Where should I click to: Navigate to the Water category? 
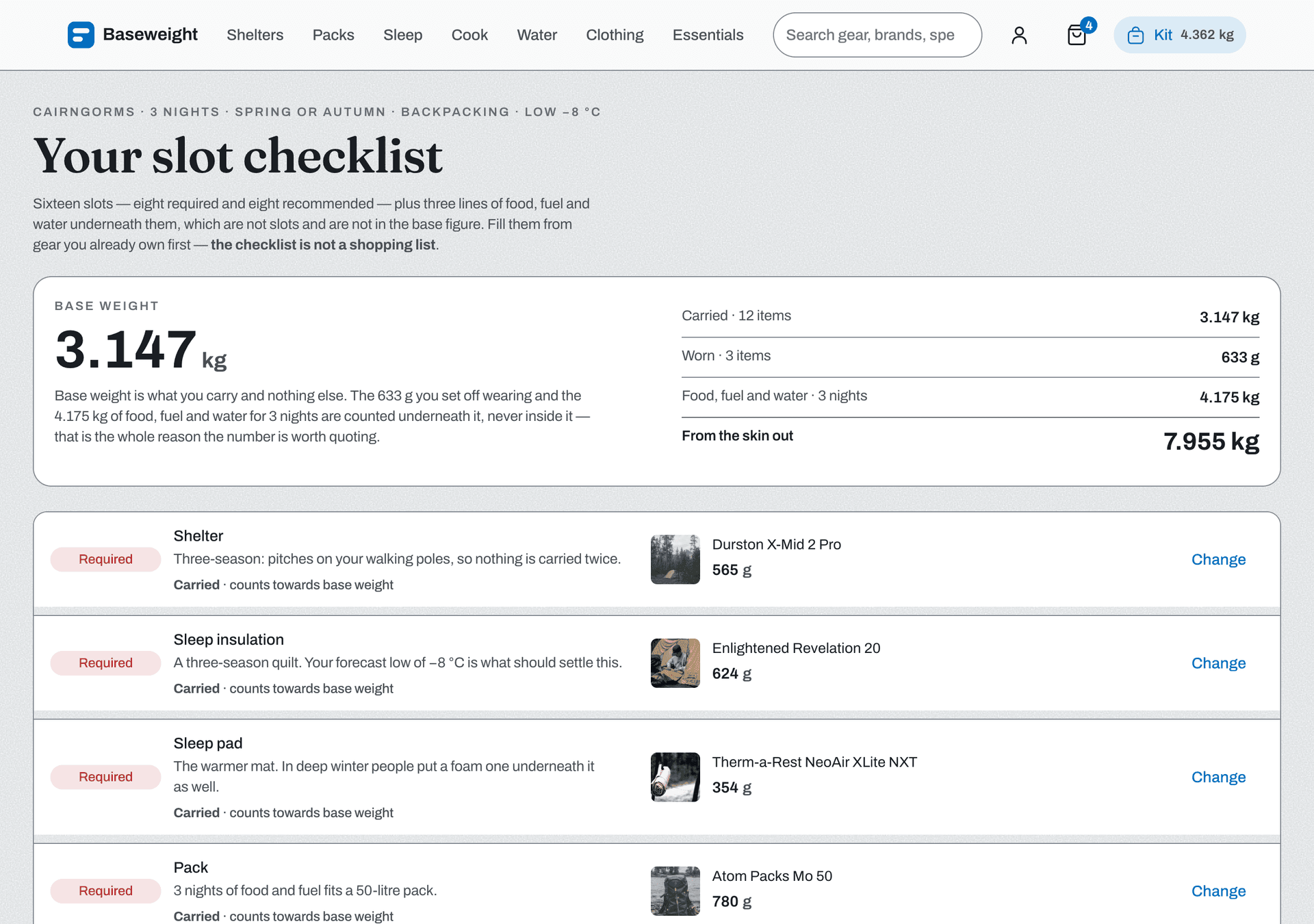click(537, 35)
